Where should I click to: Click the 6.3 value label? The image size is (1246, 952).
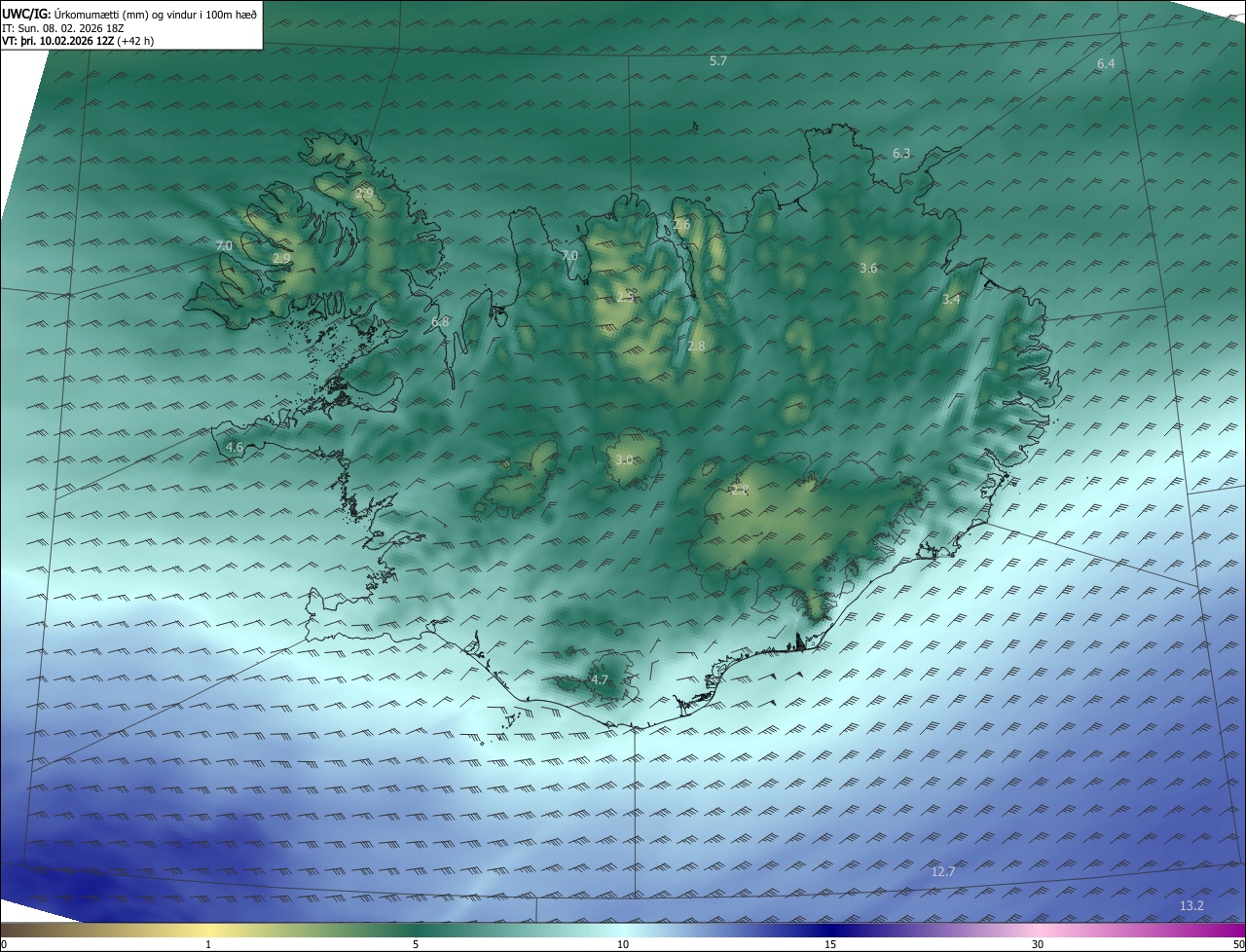(x=901, y=153)
